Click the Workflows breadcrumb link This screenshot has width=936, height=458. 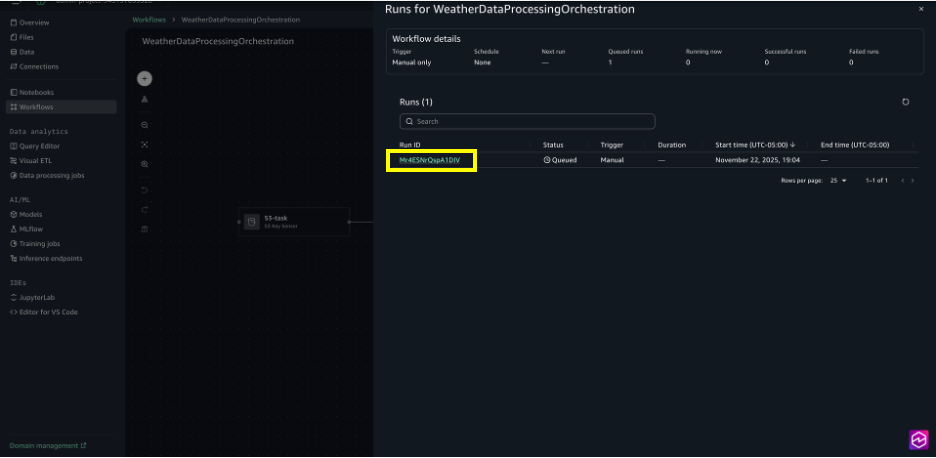click(x=149, y=20)
